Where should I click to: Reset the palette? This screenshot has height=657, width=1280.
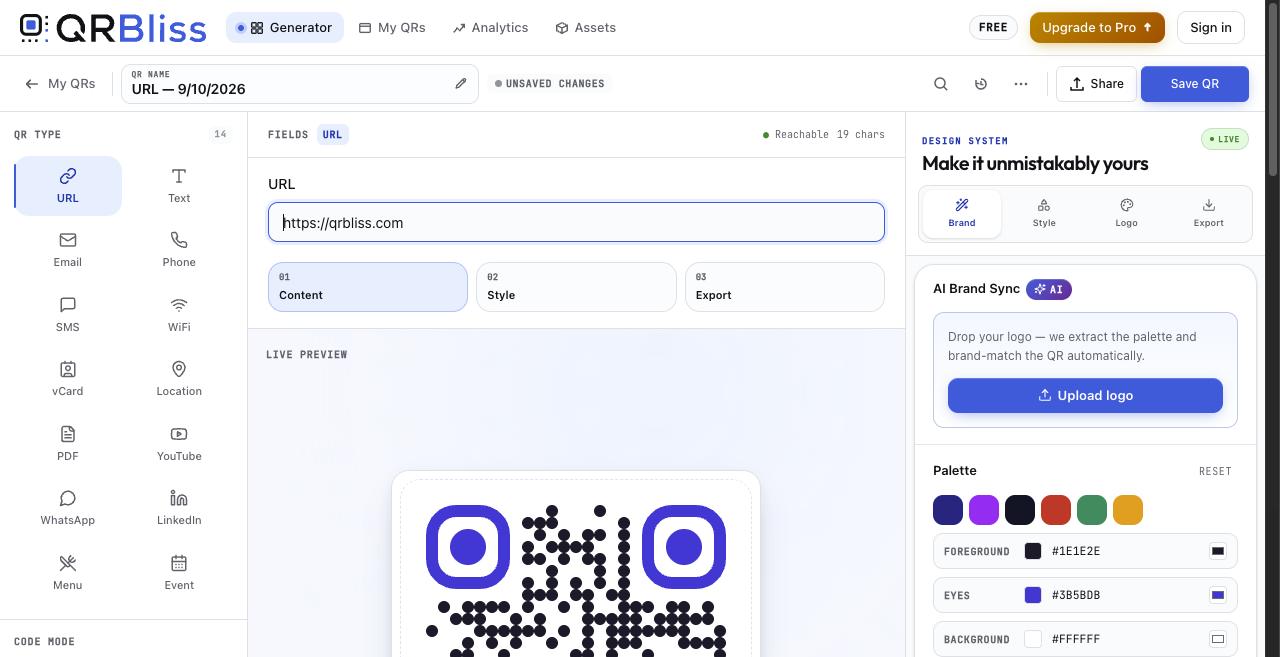tap(1215, 471)
